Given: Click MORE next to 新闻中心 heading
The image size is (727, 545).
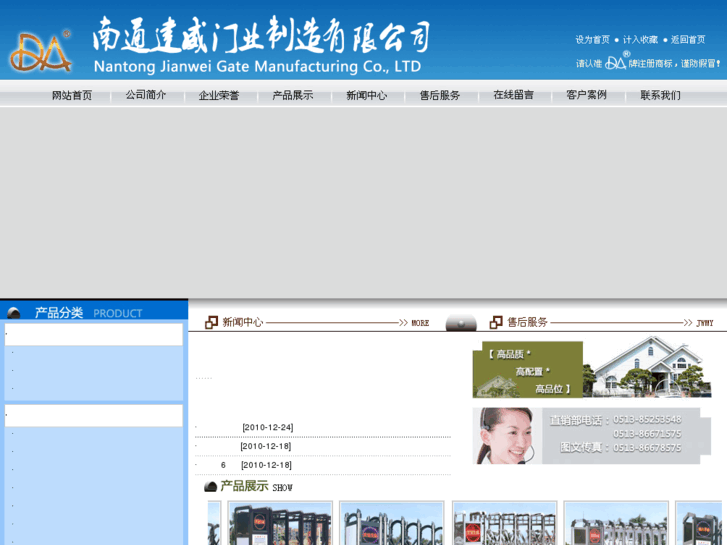Looking at the screenshot, I should [420, 323].
